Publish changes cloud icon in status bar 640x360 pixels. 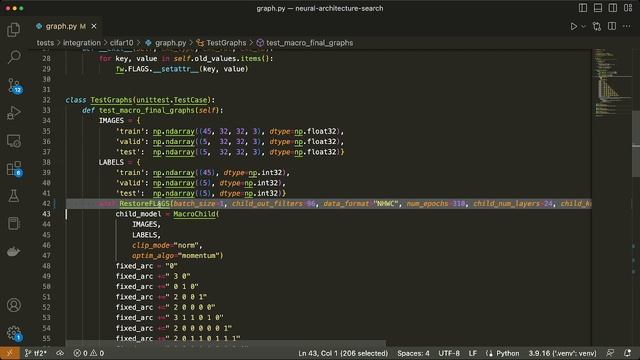(60, 353)
